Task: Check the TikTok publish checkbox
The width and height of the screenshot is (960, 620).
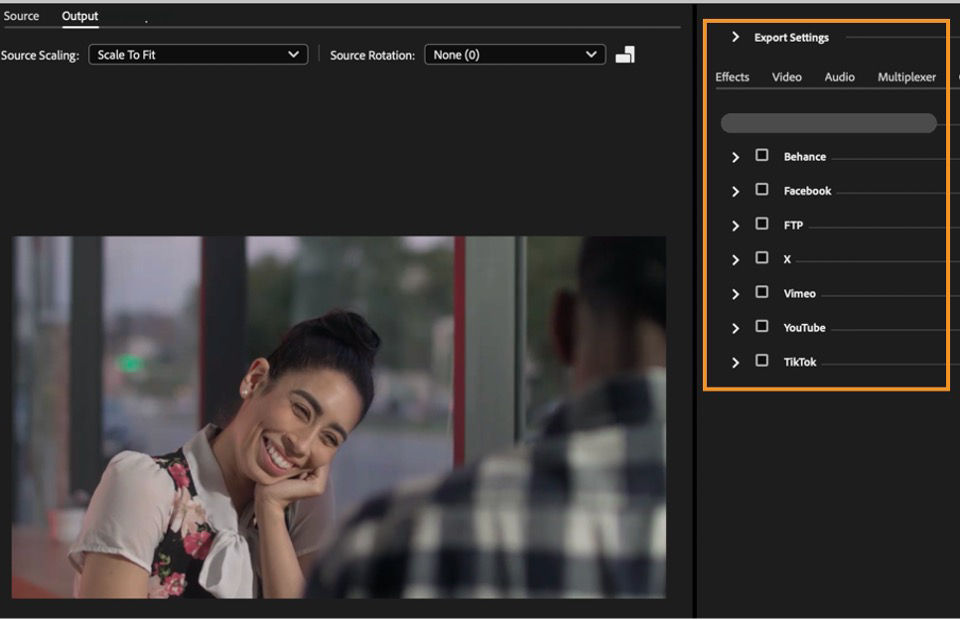Action: point(762,360)
